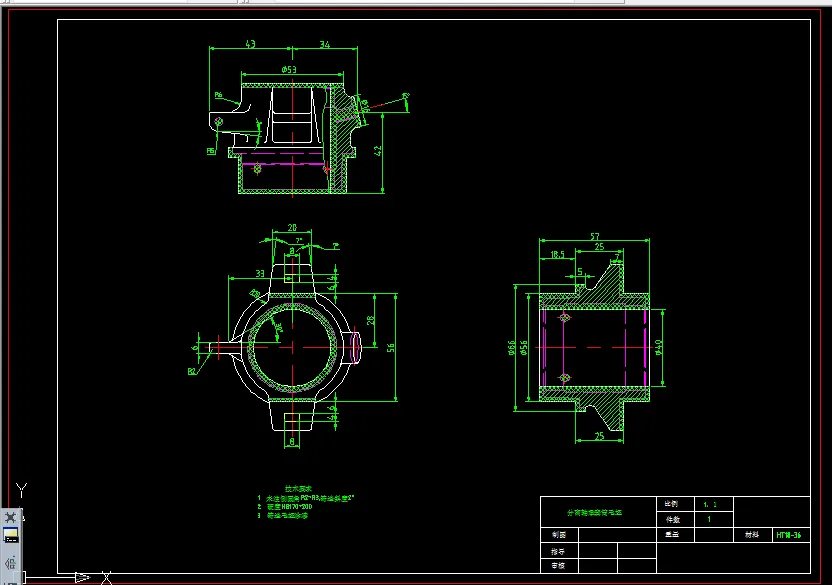Image resolution: width=832 pixels, height=585 pixels.
Task: Pick the ø56 diameter dimension
Action: click(x=524, y=348)
